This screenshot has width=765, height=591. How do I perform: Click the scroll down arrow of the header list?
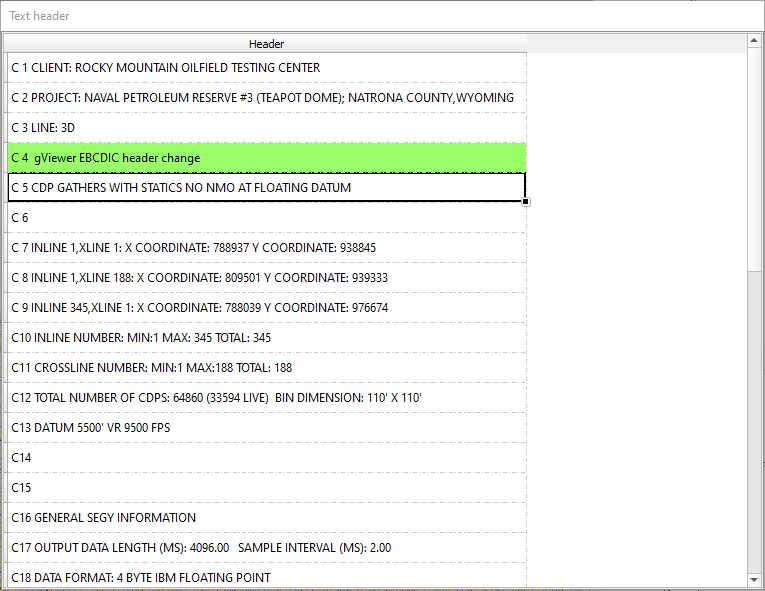[754, 579]
